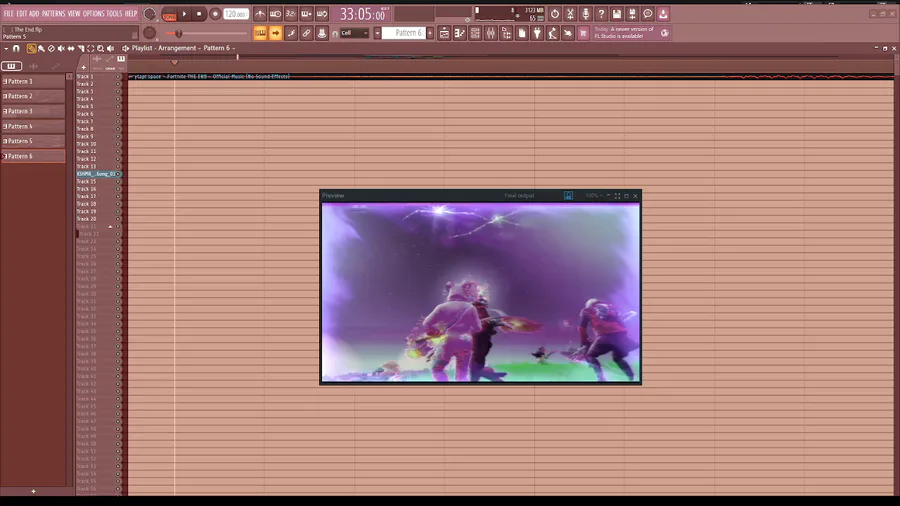Select the Zoom tool in Playlist

pyautogui.click(x=100, y=49)
